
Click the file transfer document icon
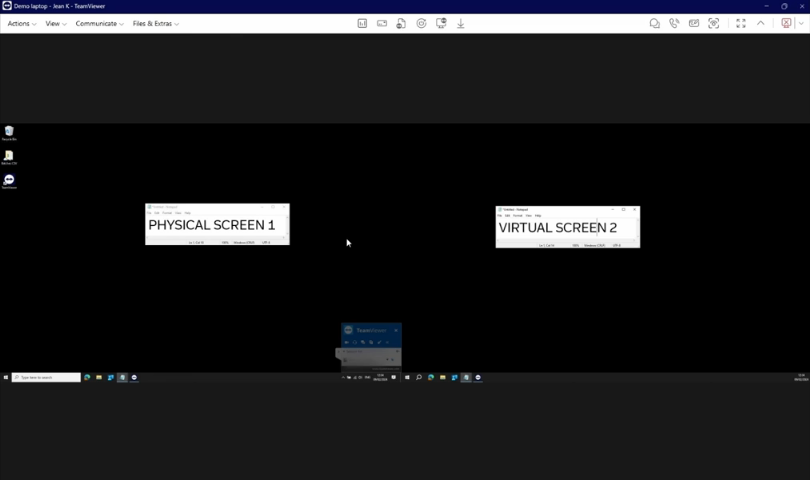pyautogui.click(x=401, y=23)
